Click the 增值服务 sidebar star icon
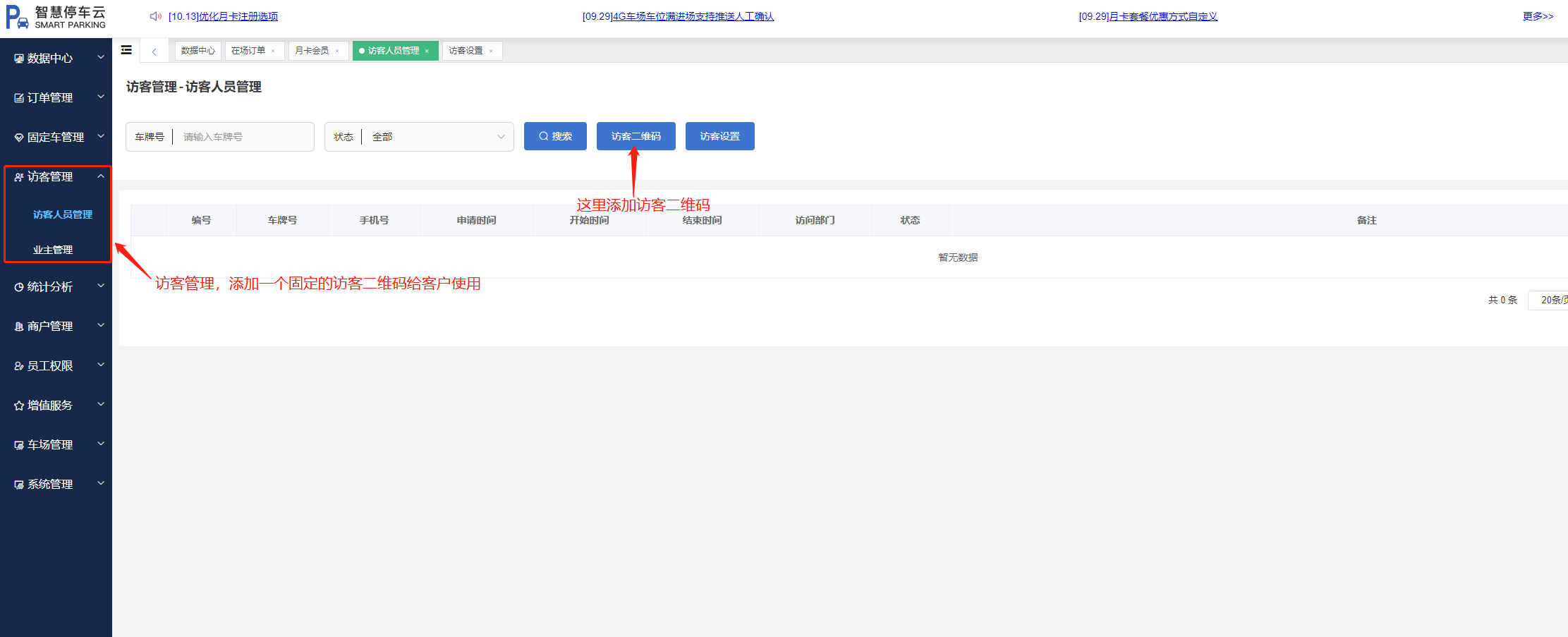This screenshot has width=1568, height=637. (19, 406)
